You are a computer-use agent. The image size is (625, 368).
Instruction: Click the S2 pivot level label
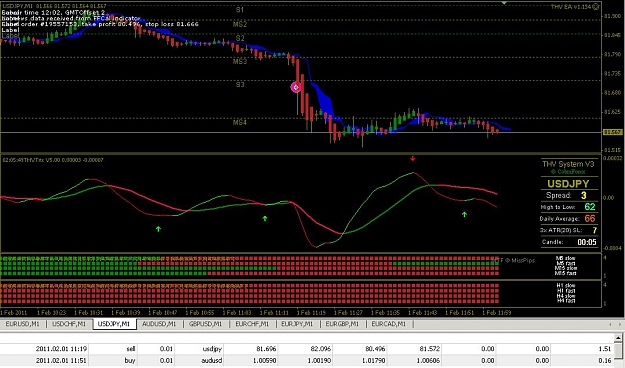tap(240, 38)
